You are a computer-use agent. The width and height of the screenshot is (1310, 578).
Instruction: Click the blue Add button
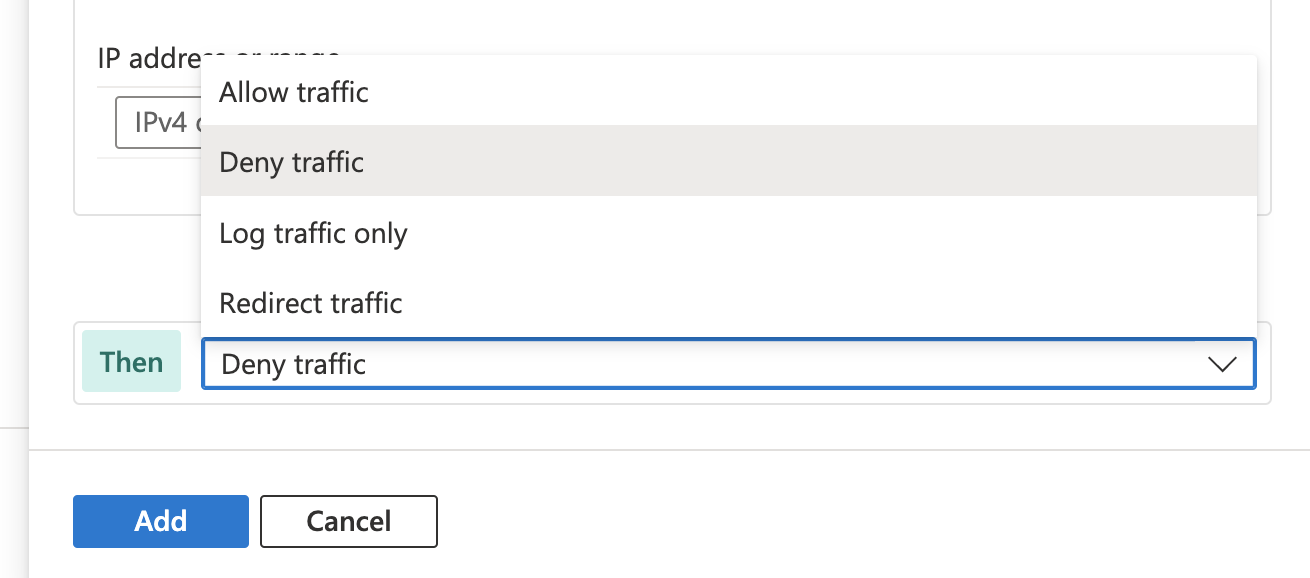pyautogui.click(x=160, y=521)
